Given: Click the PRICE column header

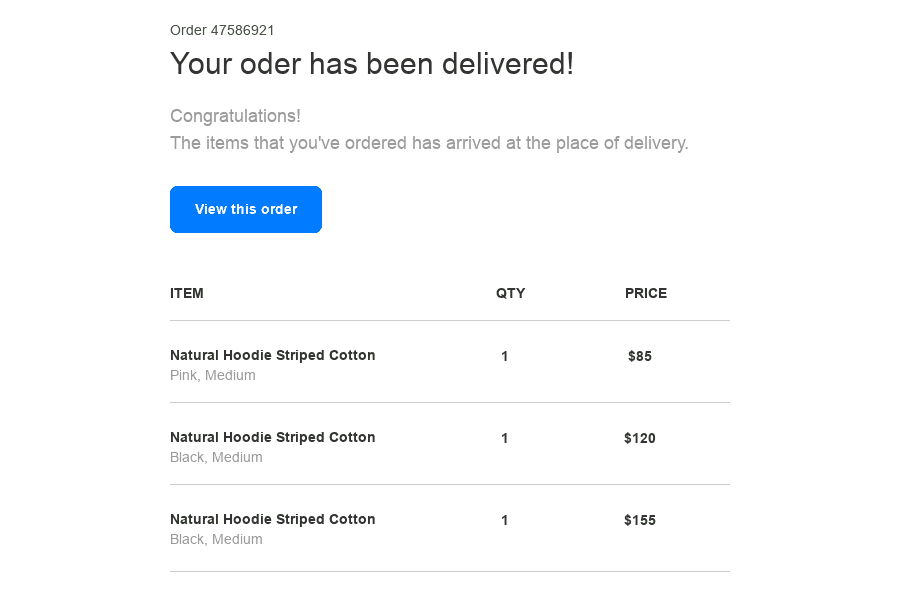Looking at the screenshot, I should coord(646,293).
